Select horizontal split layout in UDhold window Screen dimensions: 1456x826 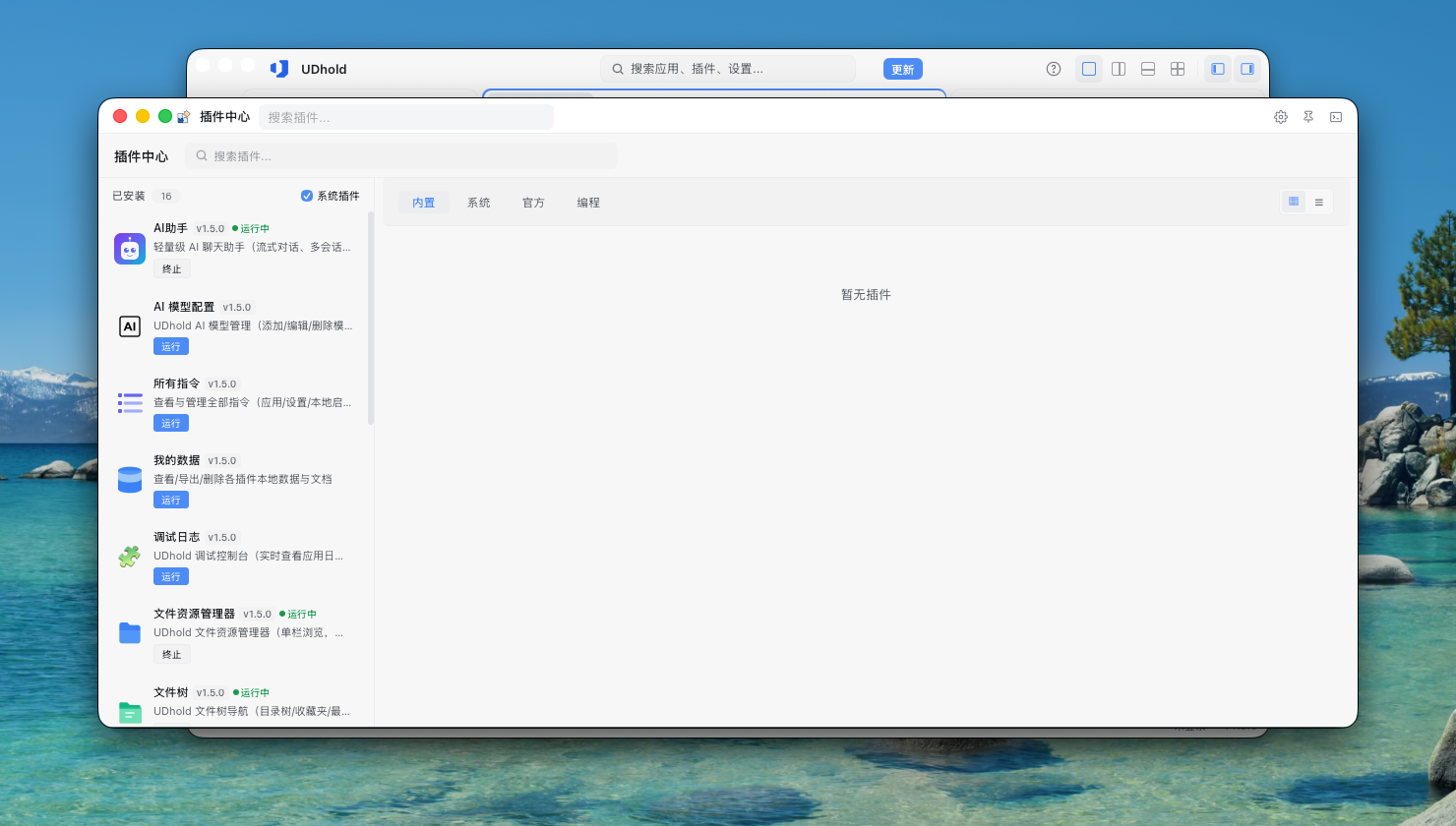coord(1148,69)
